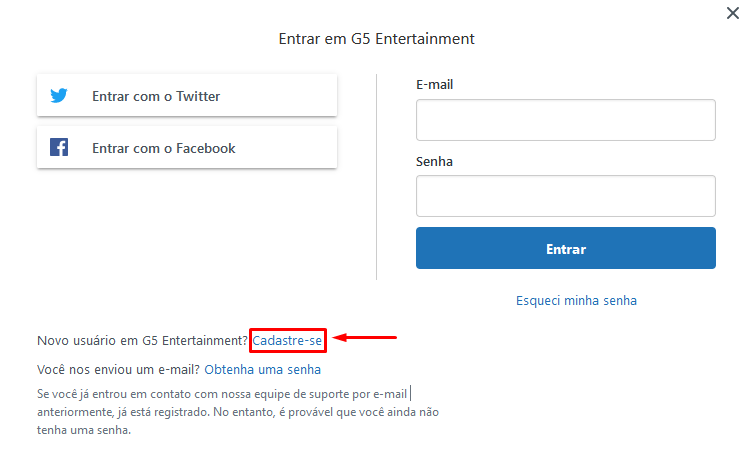
Task: Click the vertical divider between login options
Action: coord(376,177)
